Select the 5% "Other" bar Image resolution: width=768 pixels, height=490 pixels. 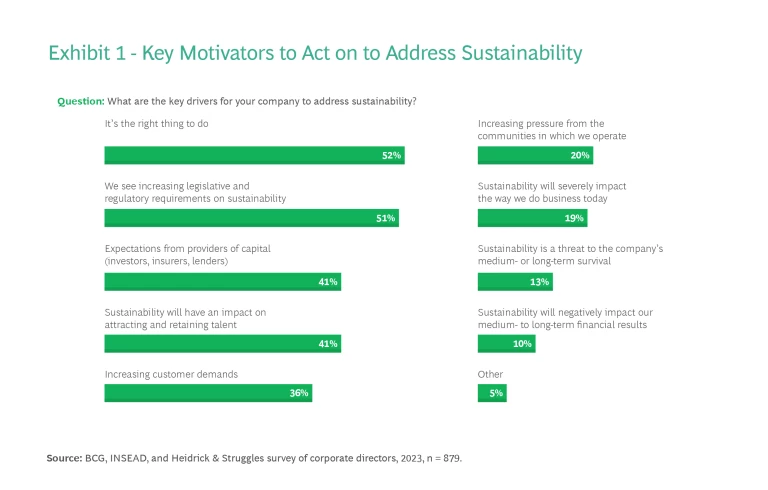492,393
